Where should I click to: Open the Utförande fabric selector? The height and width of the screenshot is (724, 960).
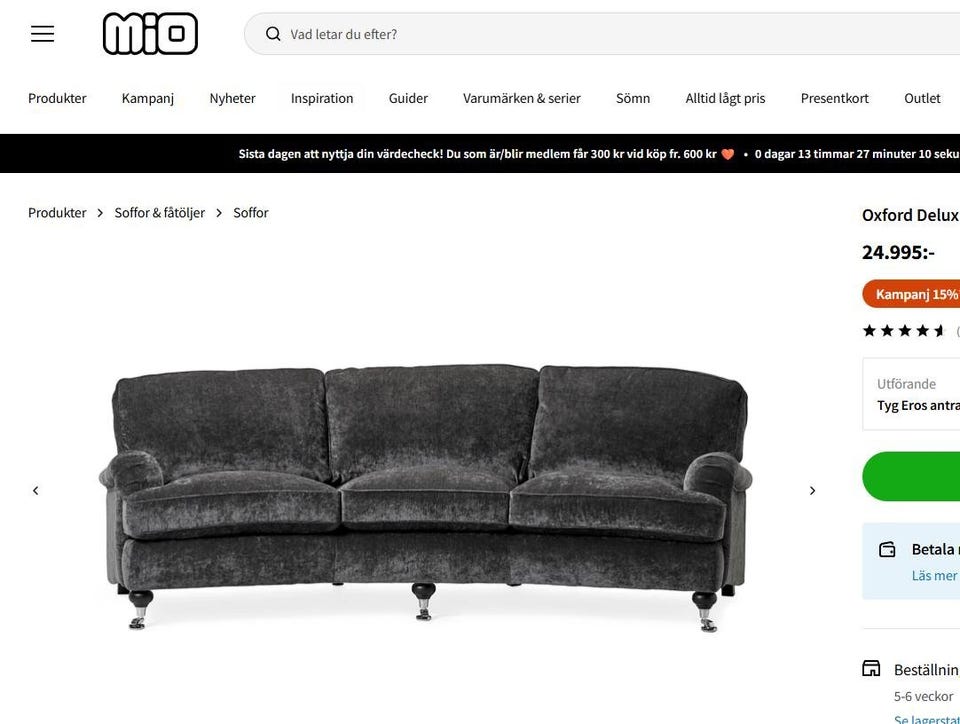point(912,395)
